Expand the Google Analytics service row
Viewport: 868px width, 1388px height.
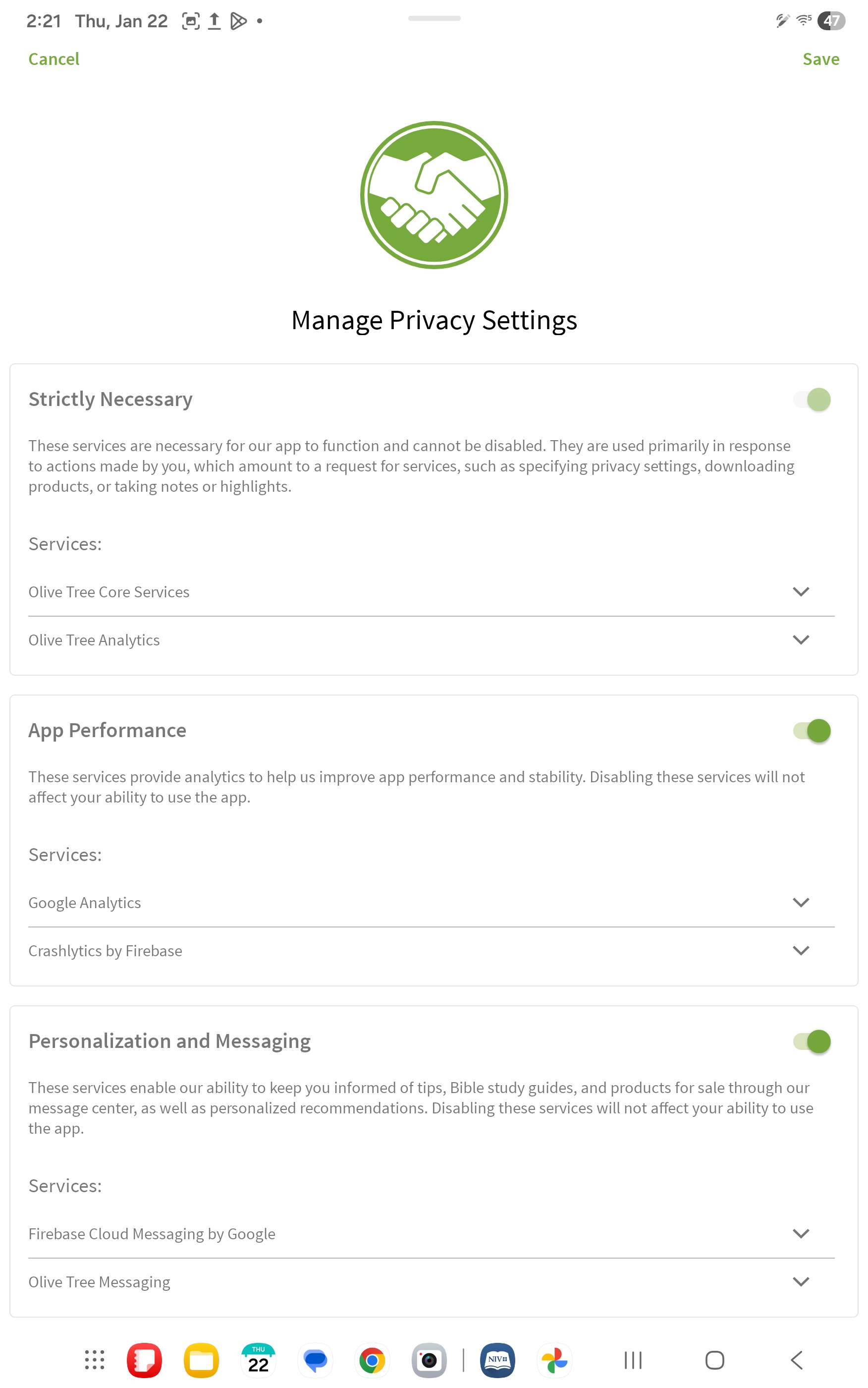point(801,902)
